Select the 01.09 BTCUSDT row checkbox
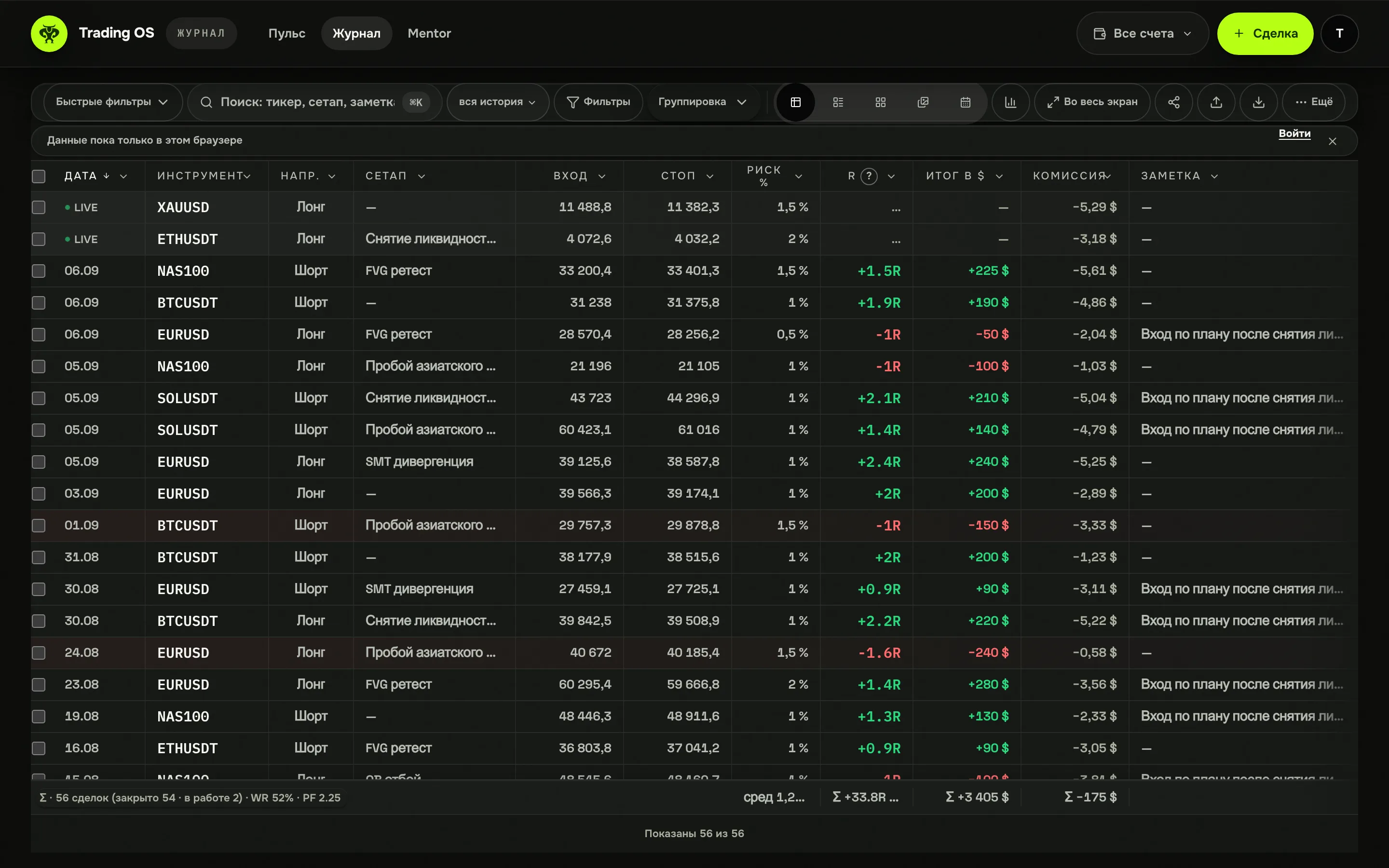The width and height of the screenshot is (1389, 868). 39,525
